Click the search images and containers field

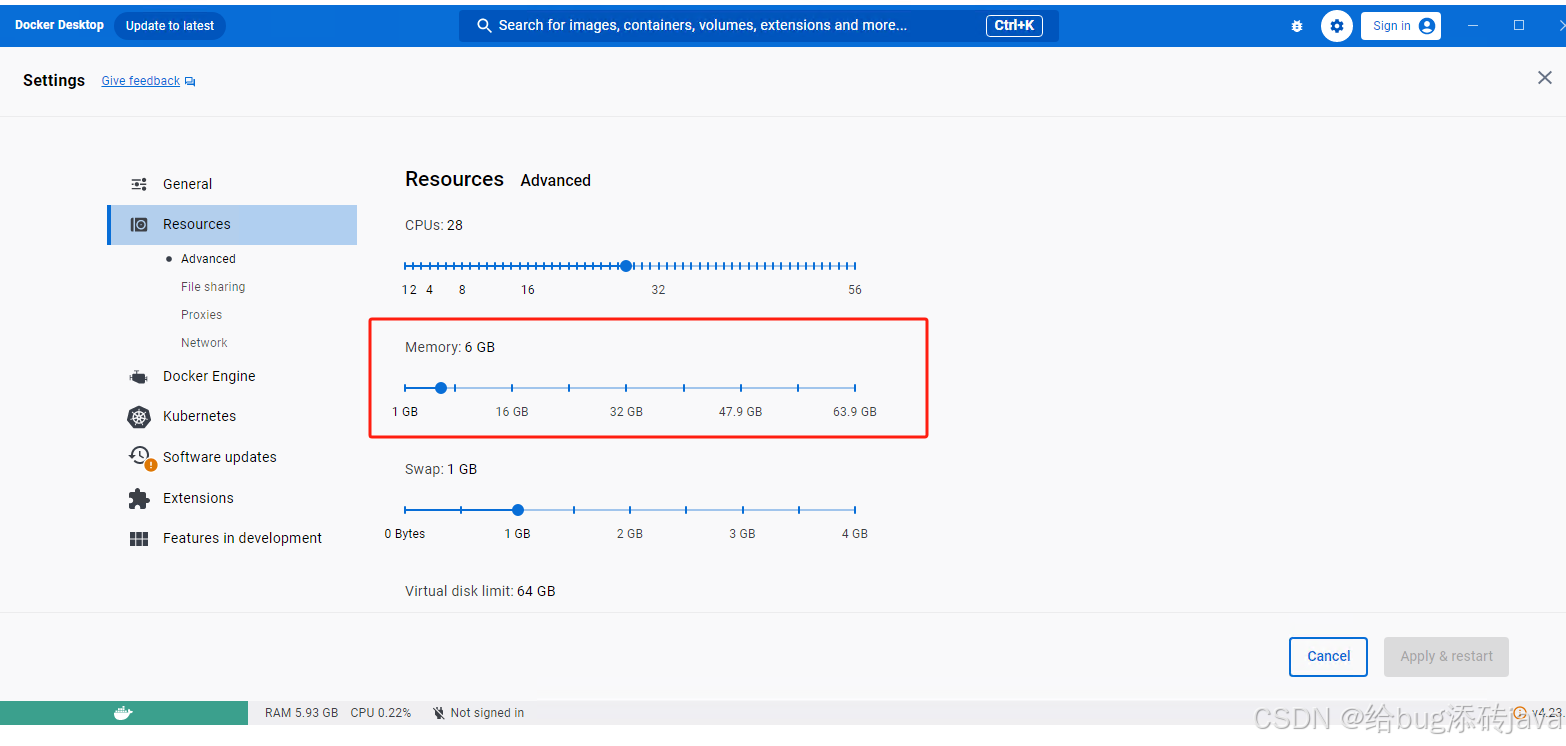point(757,25)
